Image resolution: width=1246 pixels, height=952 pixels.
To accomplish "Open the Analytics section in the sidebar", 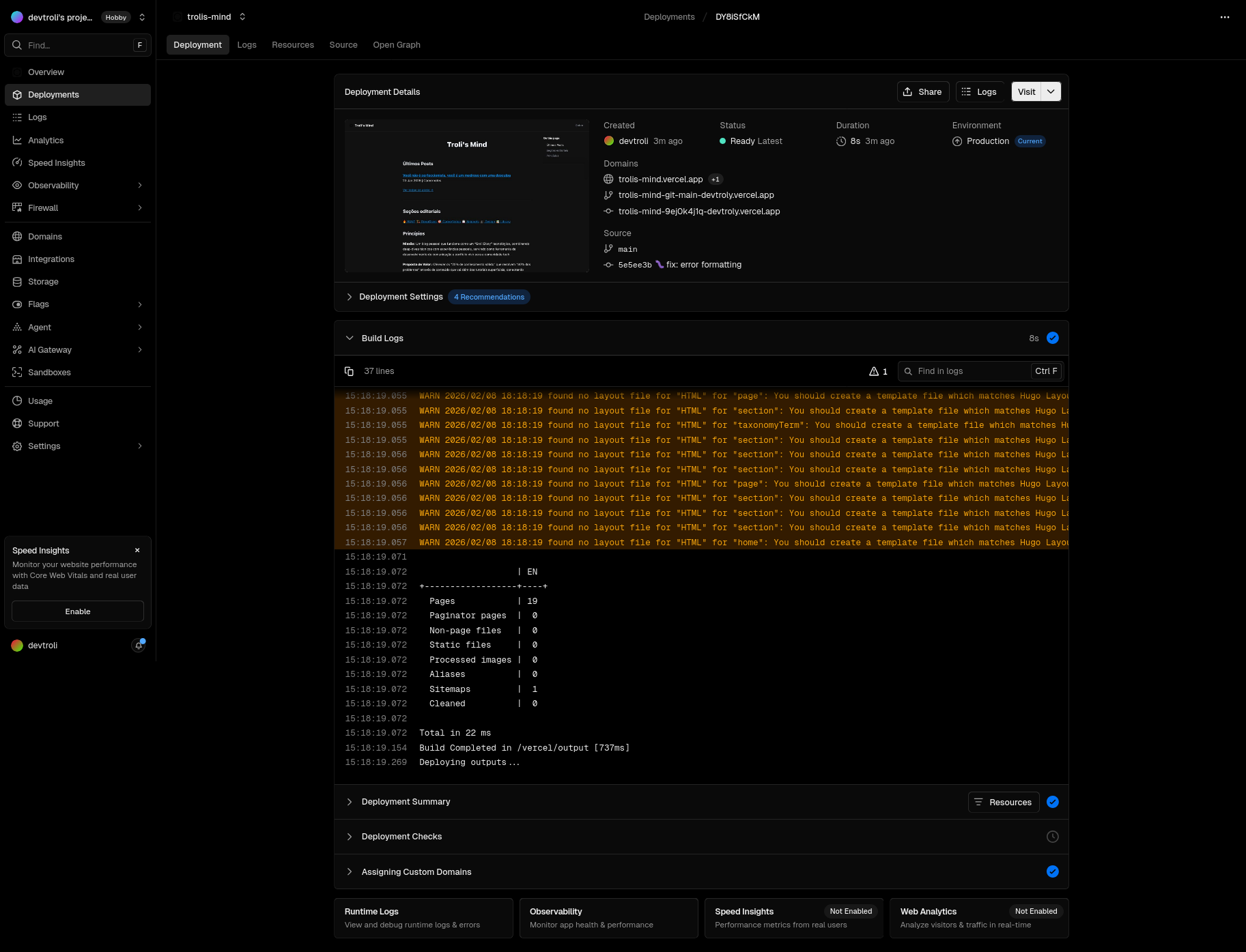I will click(46, 140).
